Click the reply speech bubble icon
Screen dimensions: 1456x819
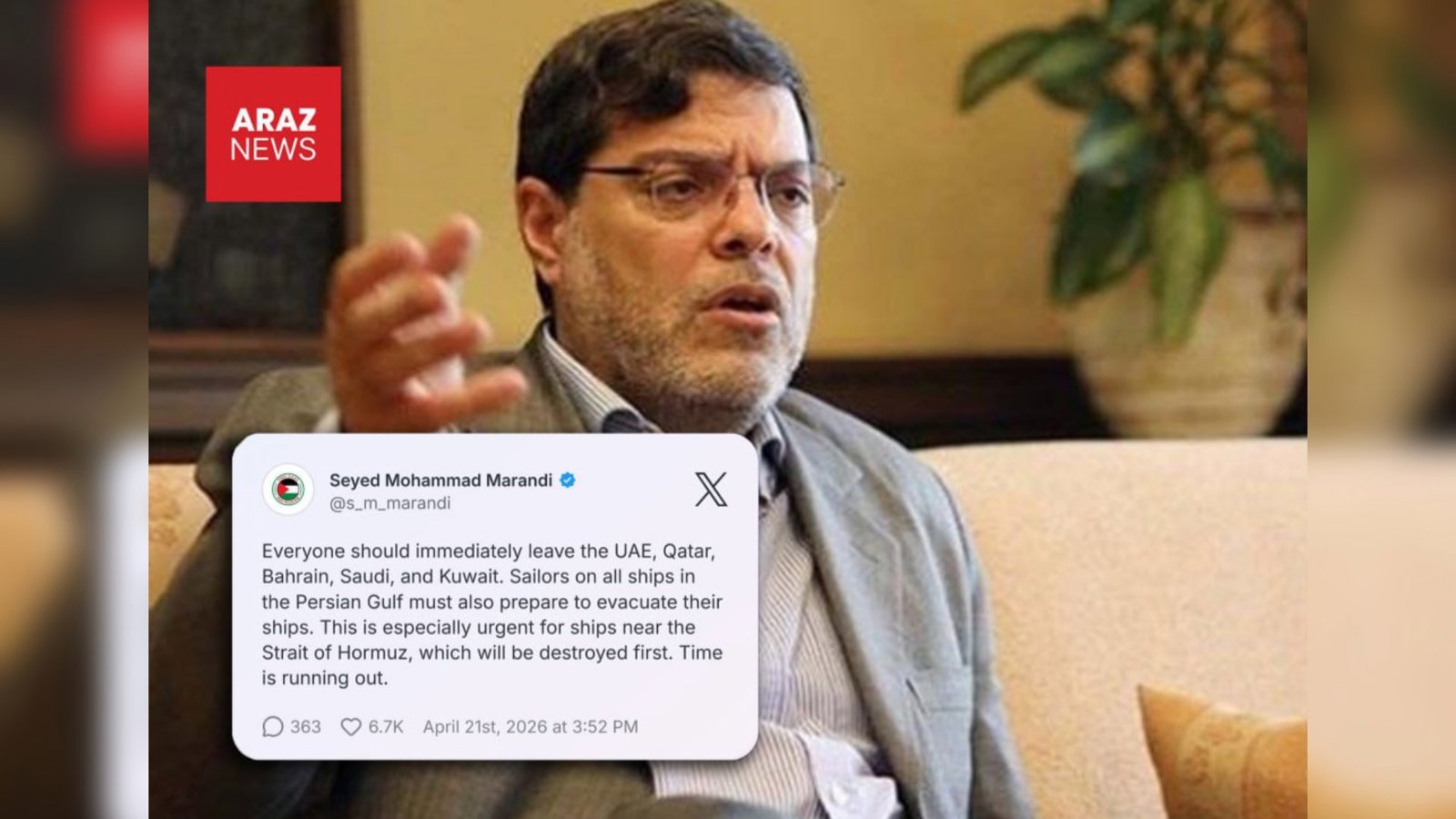(x=272, y=726)
